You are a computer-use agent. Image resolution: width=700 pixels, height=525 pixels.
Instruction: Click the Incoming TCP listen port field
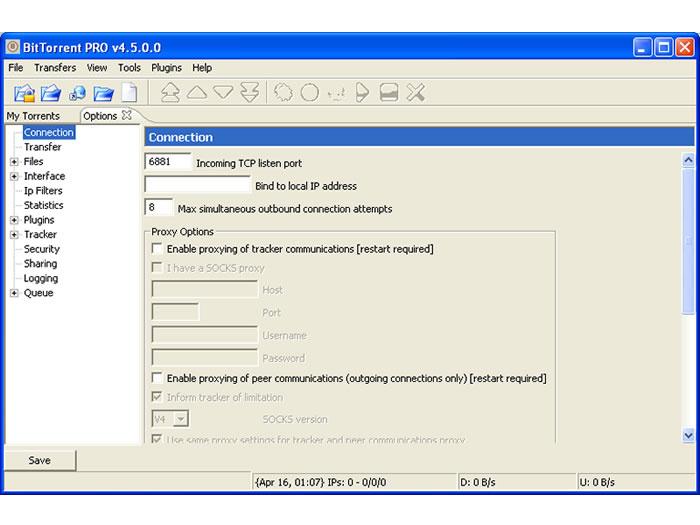point(168,162)
